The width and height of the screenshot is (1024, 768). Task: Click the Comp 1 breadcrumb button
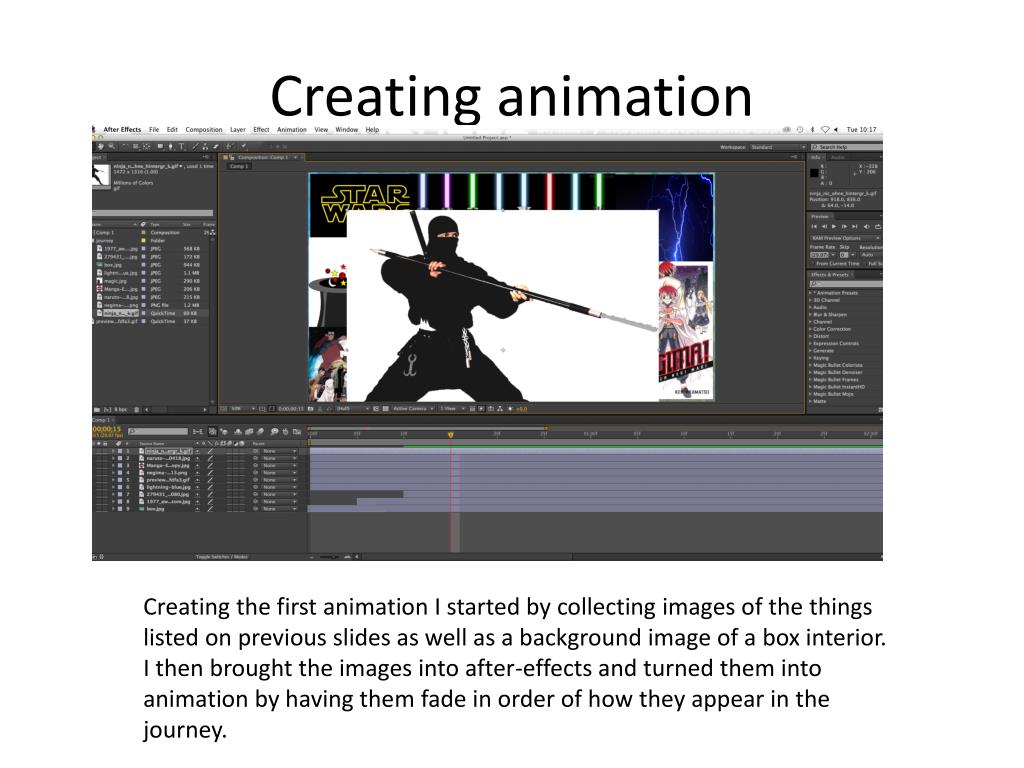[238, 167]
